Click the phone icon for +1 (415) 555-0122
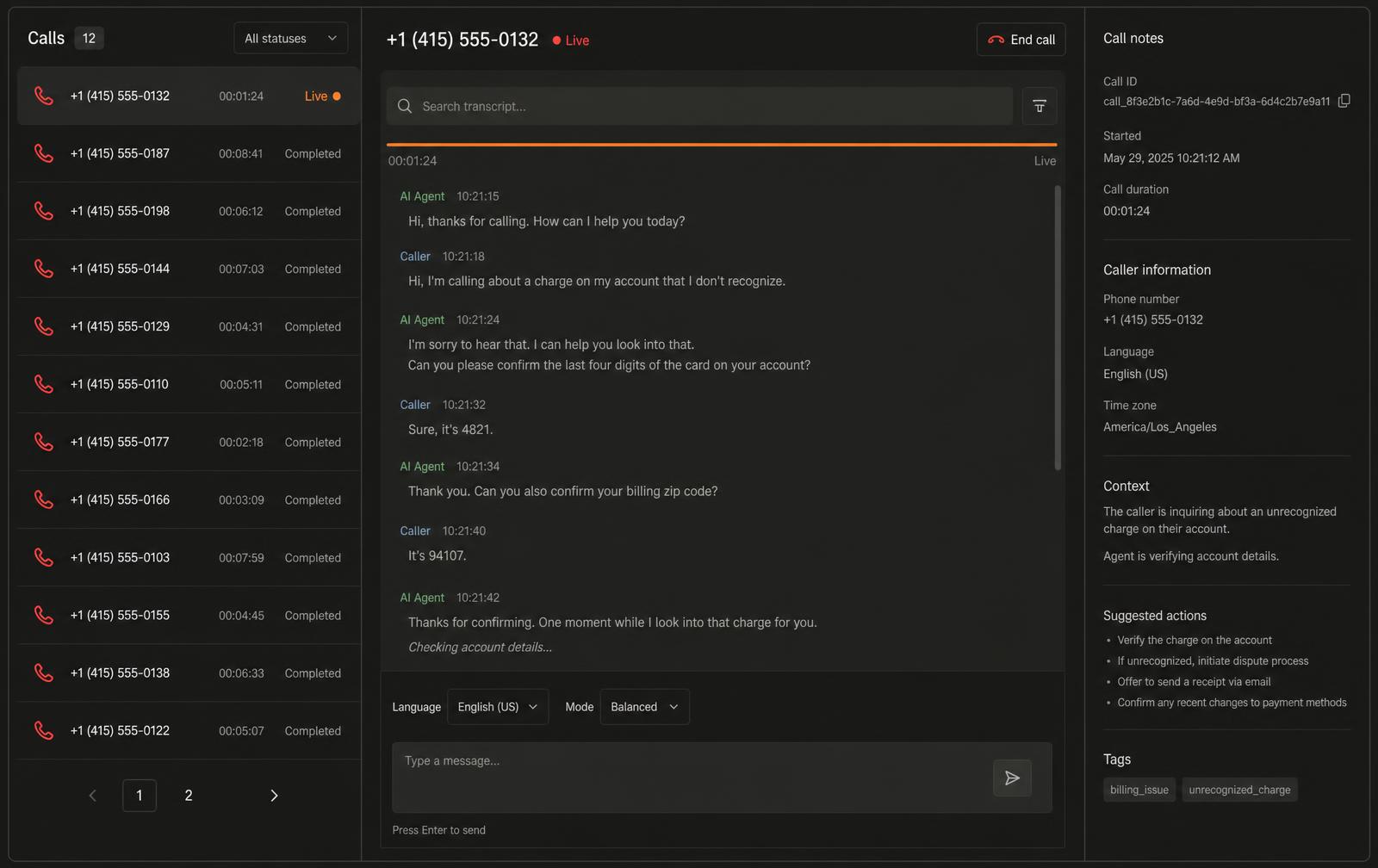This screenshot has height=868, width=1378. tap(43, 730)
